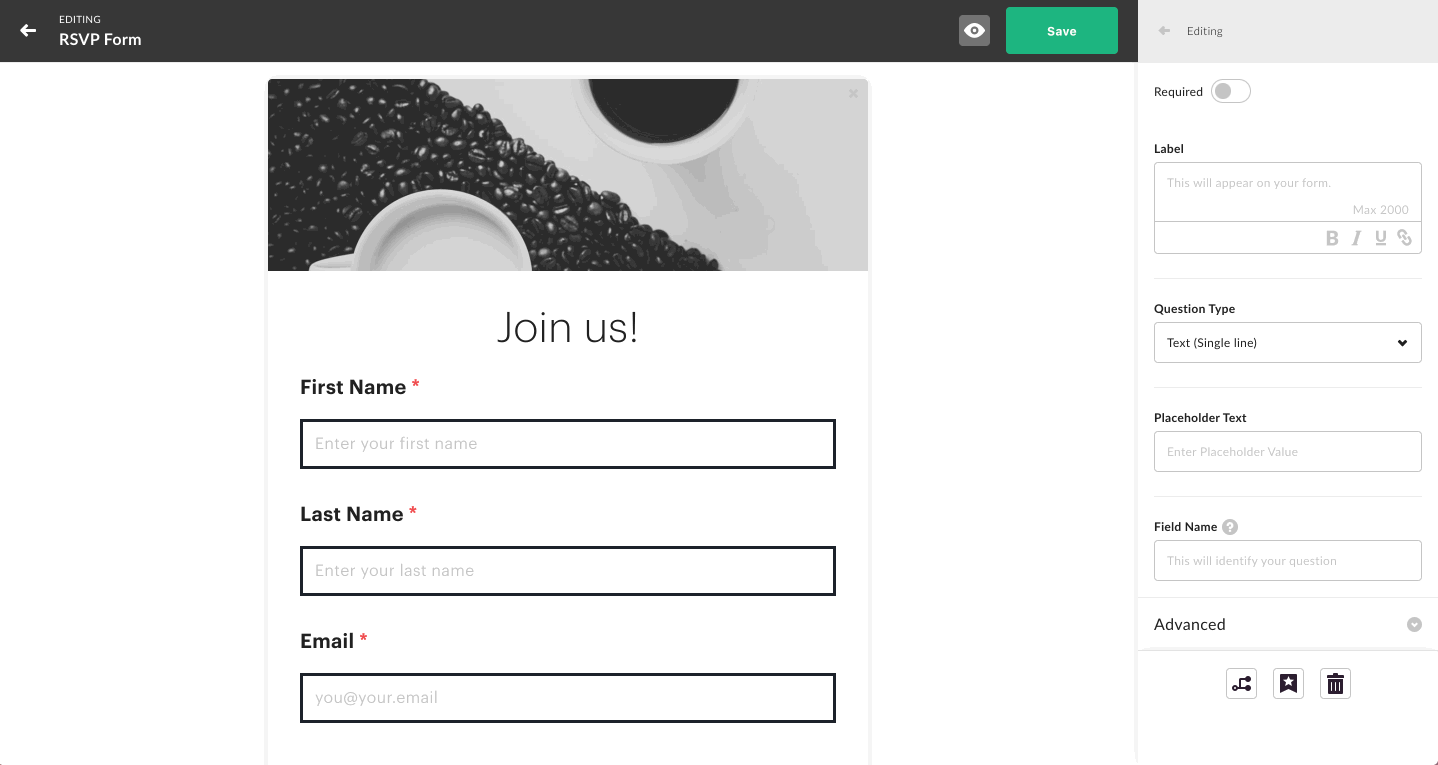The height and width of the screenshot is (765, 1438).
Task: Click the back arrow in the Editing panel
Action: coord(1164,31)
